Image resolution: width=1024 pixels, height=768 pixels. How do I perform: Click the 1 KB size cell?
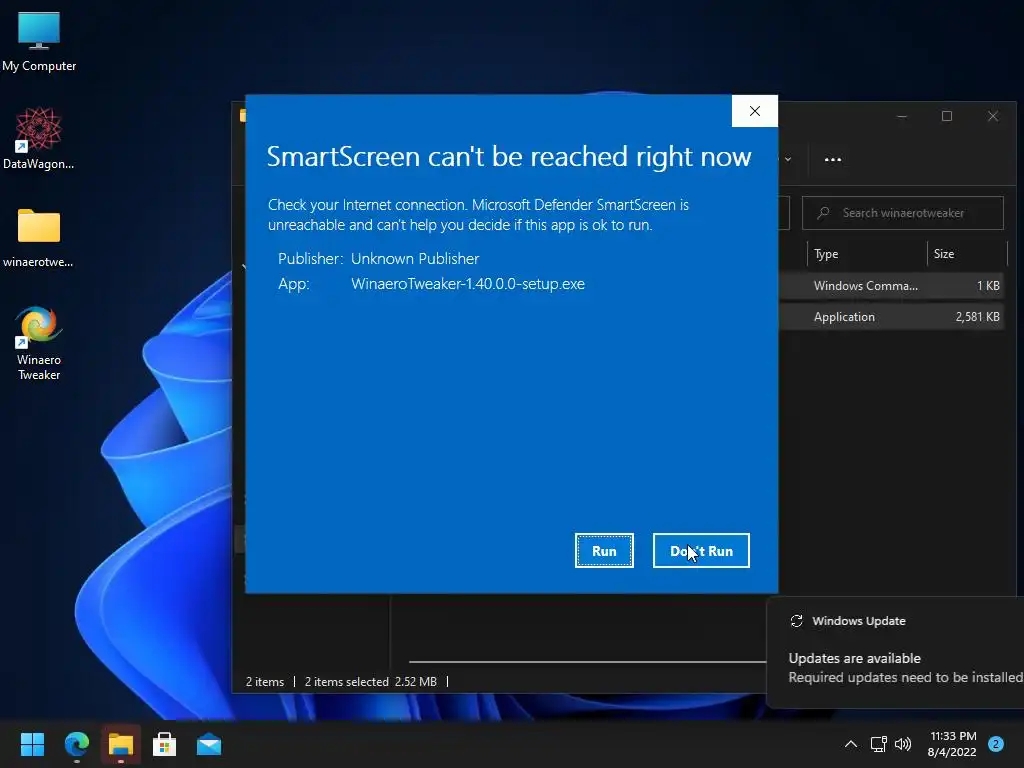coord(988,285)
